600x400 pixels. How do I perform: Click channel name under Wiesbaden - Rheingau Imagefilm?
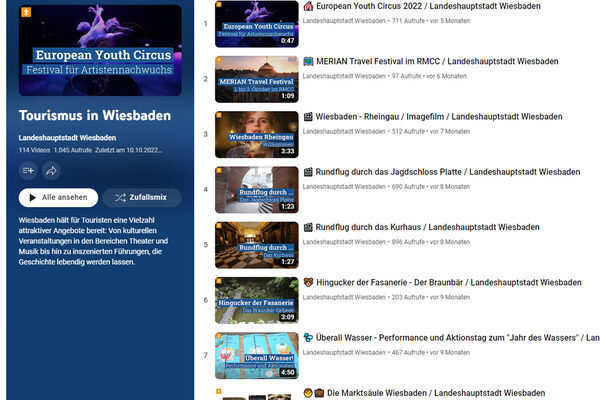[x=344, y=132]
